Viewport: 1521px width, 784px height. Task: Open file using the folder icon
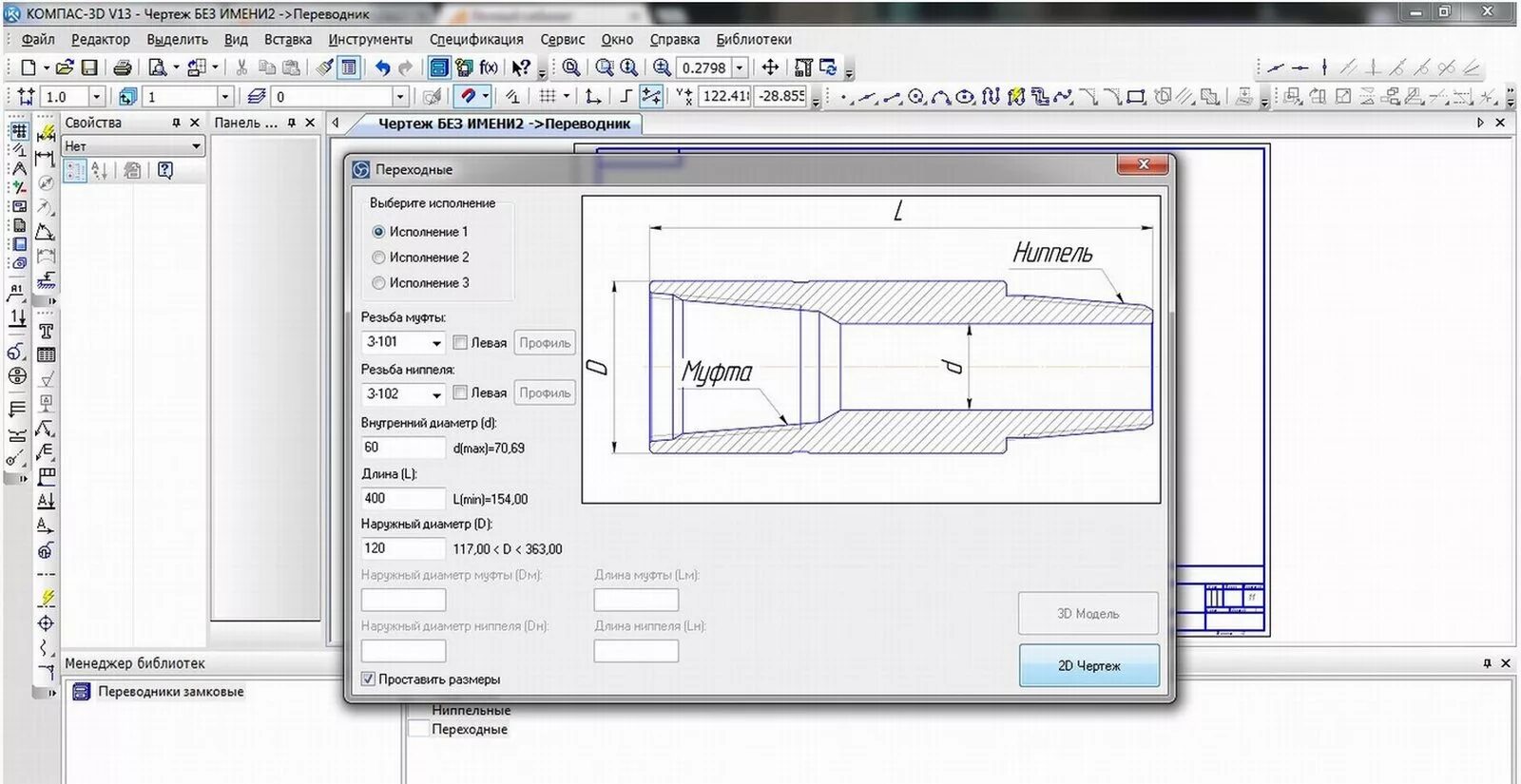point(65,67)
